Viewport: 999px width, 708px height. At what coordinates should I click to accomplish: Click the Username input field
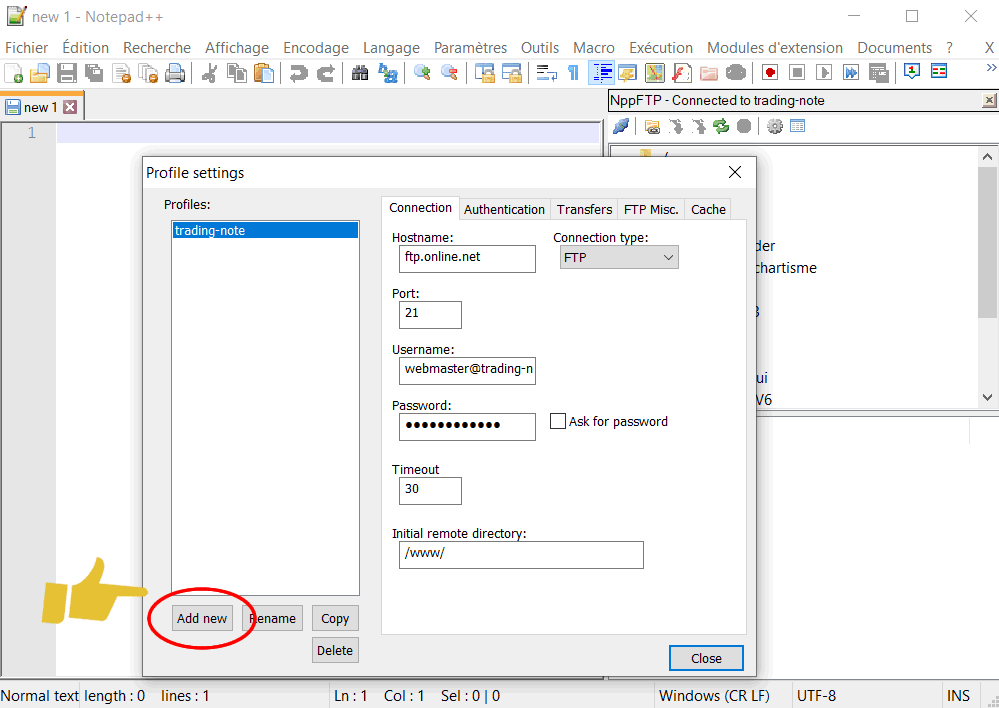click(x=467, y=371)
